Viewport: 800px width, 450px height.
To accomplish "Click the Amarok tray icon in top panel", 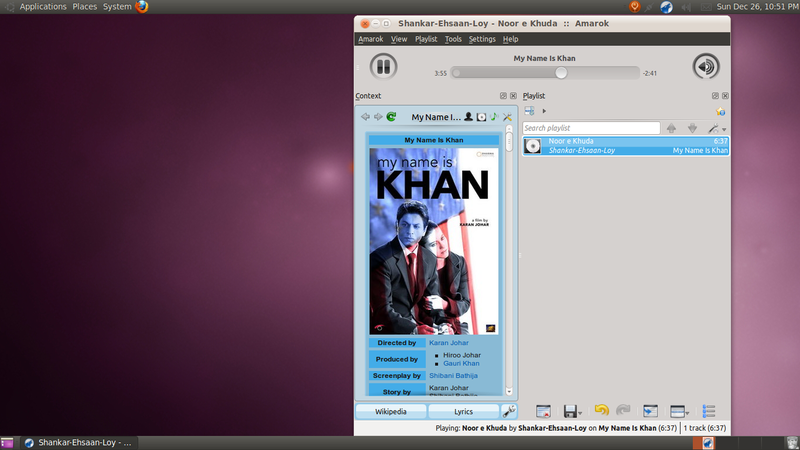I will pyautogui.click(x=666, y=7).
